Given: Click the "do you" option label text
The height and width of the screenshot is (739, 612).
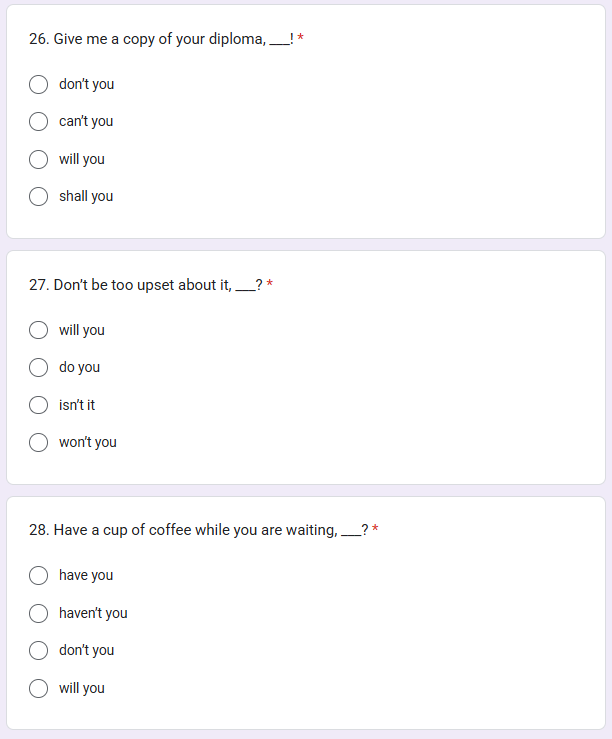Looking at the screenshot, I should 79,368.
